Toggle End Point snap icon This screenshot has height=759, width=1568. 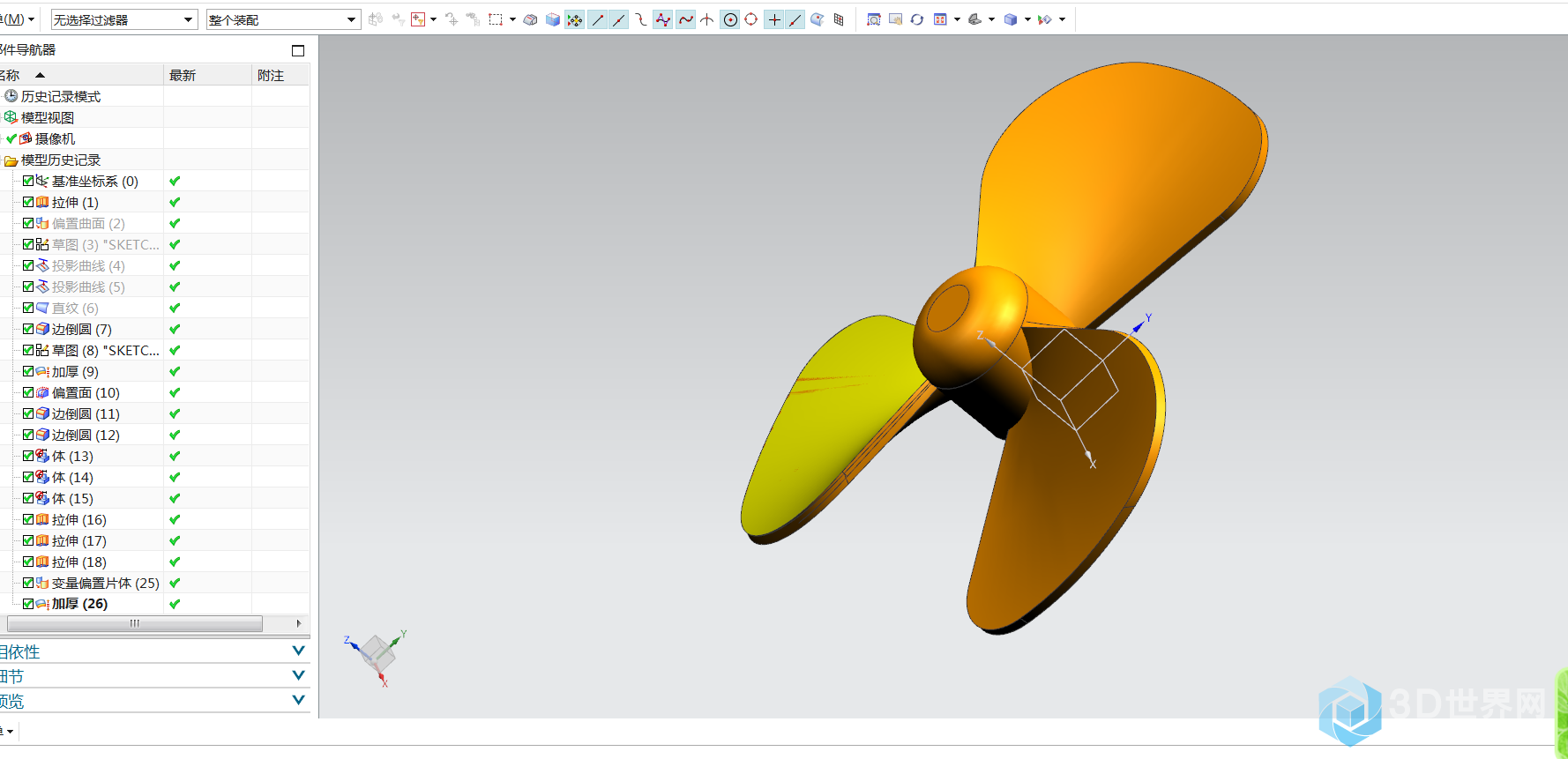pos(597,19)
